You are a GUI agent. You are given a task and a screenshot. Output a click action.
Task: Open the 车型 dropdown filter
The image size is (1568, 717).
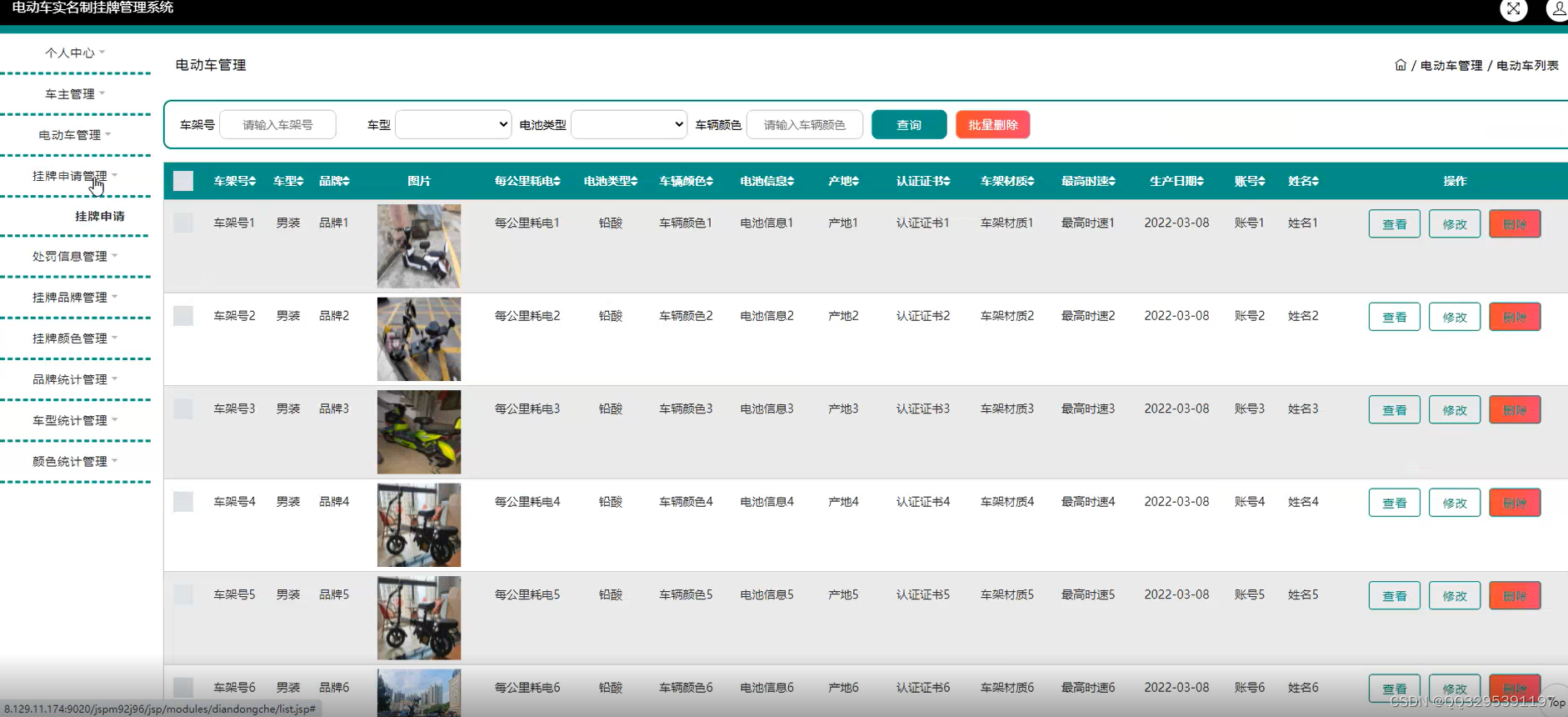pyautogui.click(x=453, y=124)
